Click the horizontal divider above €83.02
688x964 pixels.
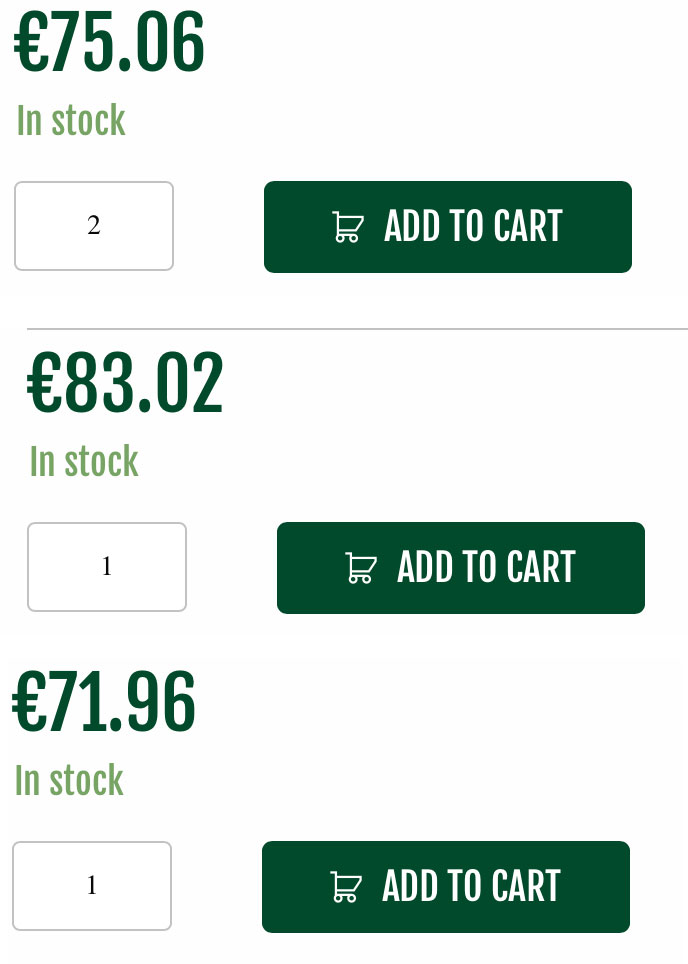point(357,329)
